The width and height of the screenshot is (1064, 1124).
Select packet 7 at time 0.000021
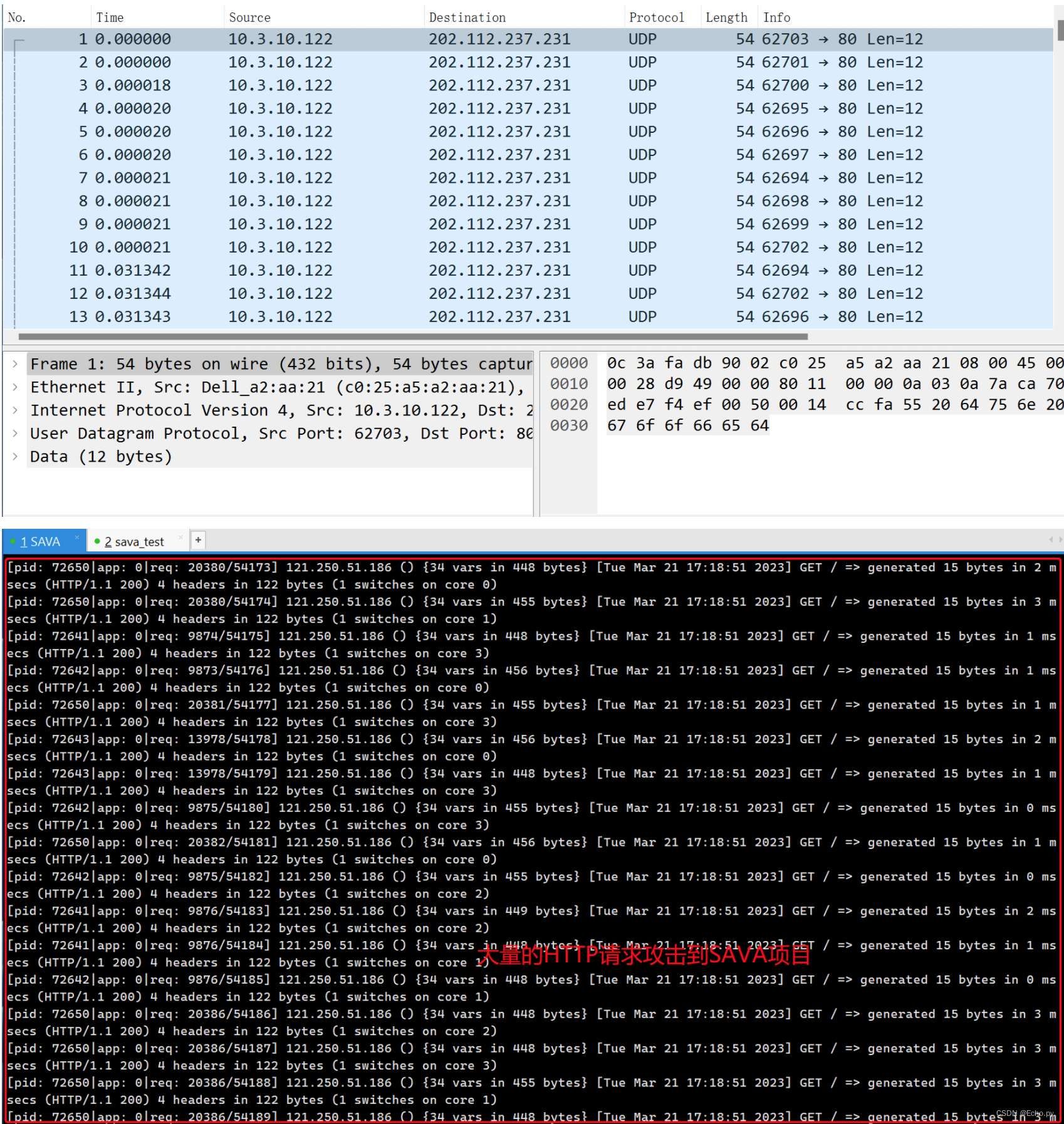tap(528, 179)
